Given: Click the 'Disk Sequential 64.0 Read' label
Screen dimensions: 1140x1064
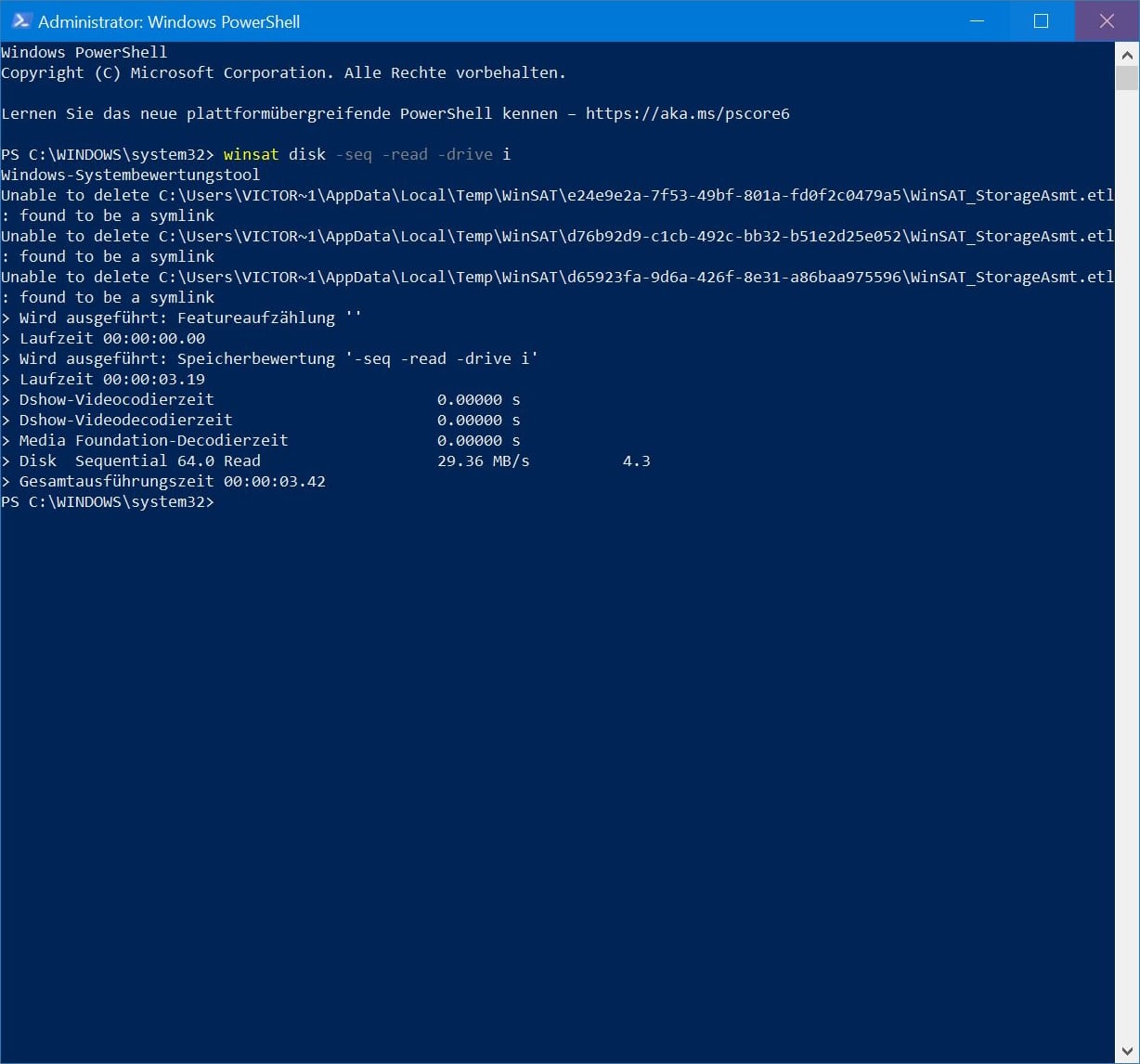Looking at the screenshot, I should [x=140, y=461].
